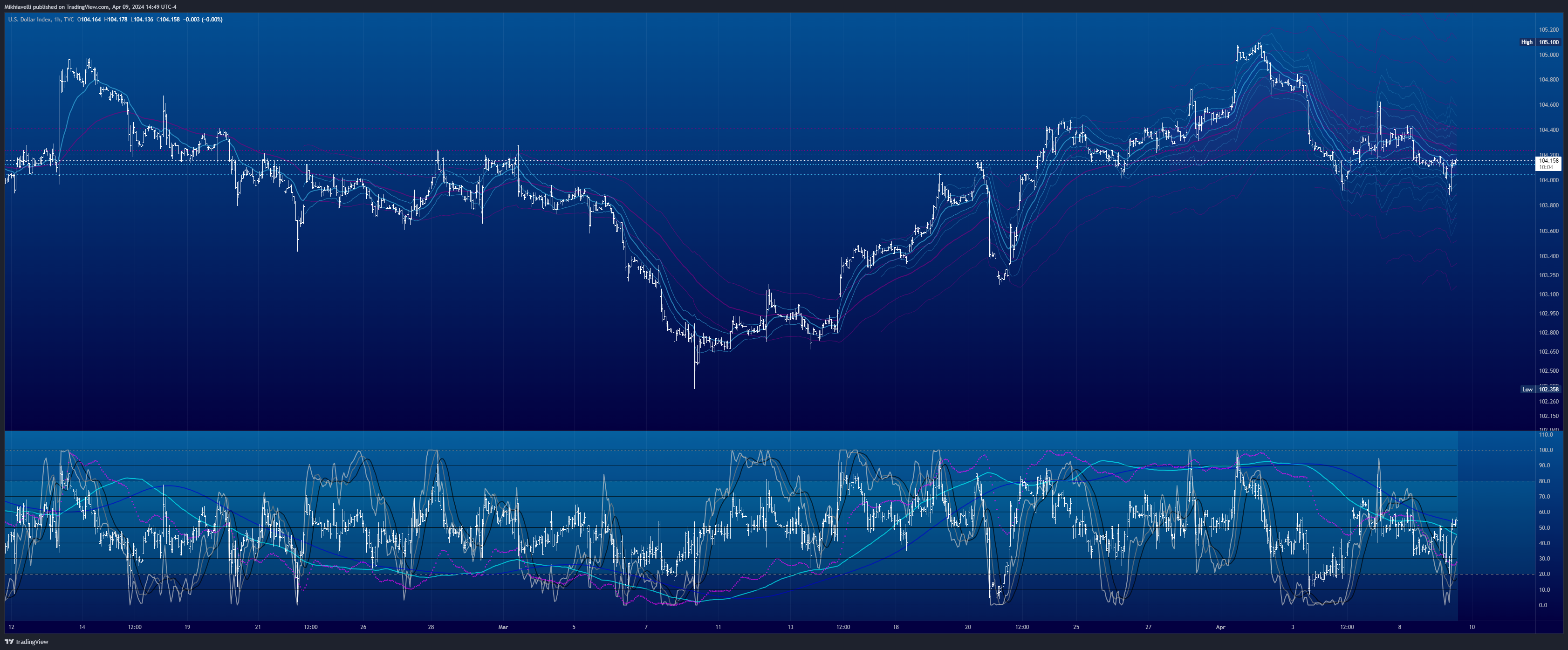Screen dimensions: 1568x650
Task: Click the 103.400 price axis label
Action: click(1548, 256)
